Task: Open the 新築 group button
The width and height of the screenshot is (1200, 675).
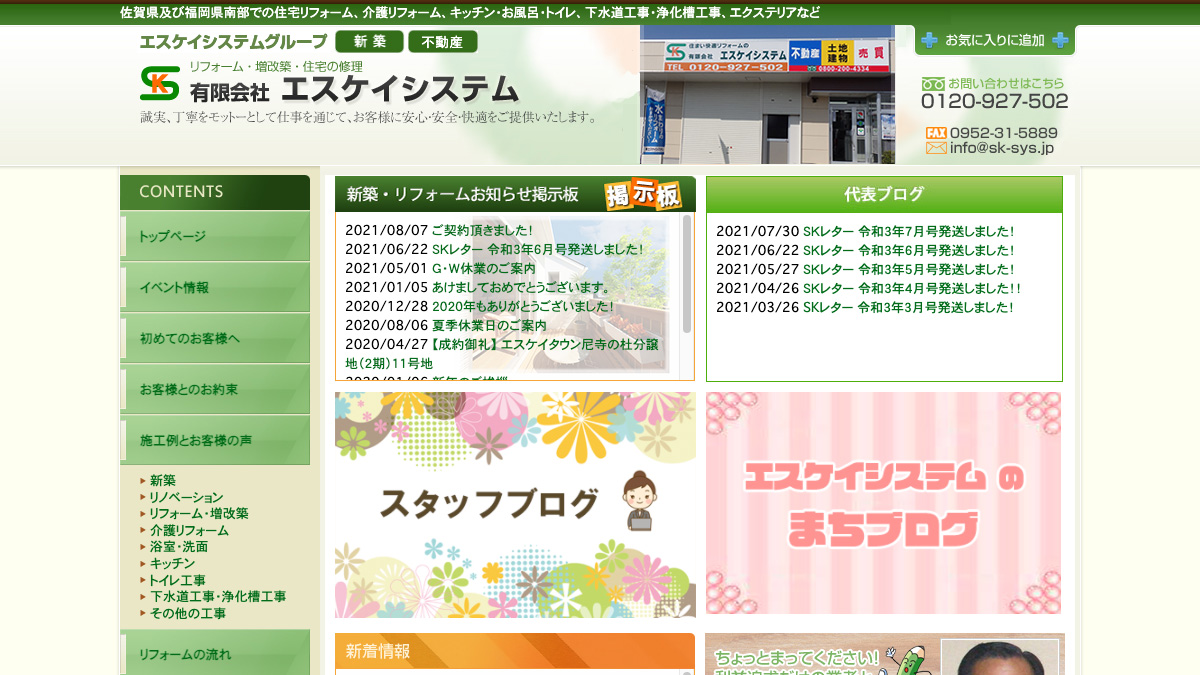Action: click(x=370, y=42)
